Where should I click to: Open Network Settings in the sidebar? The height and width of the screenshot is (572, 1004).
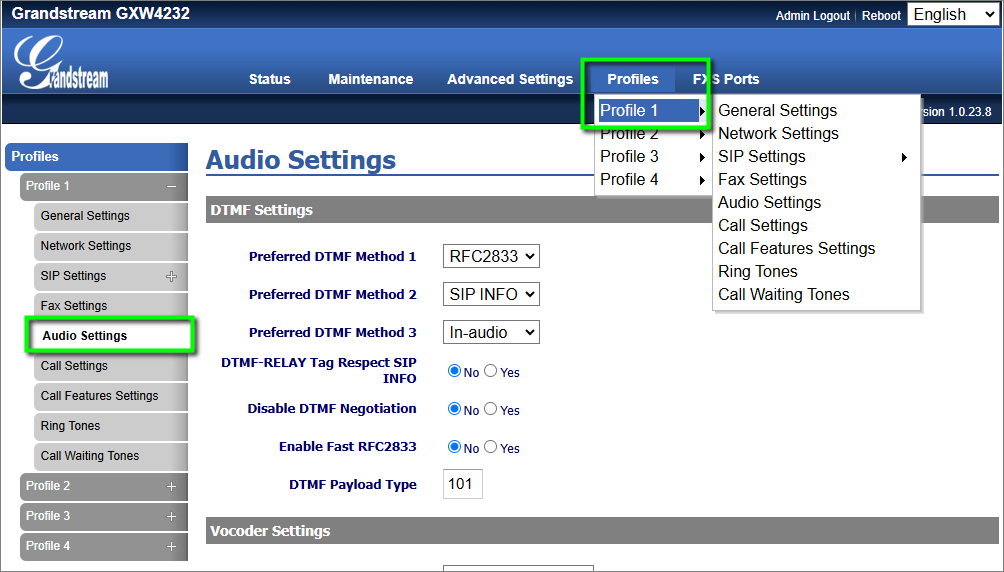coord(111,246)
